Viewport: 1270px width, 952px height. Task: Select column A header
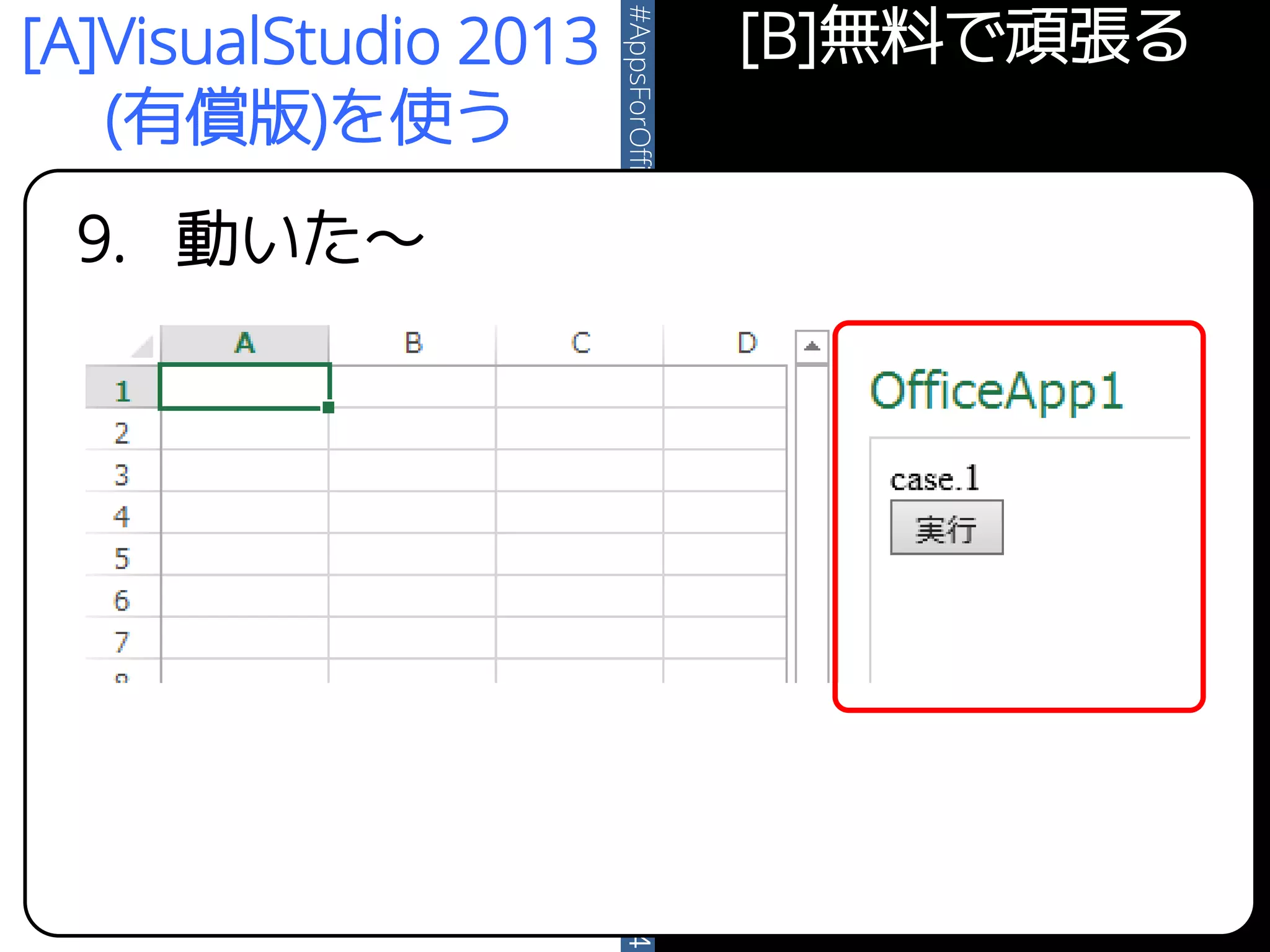pyautogui.click(x=245, y=343)
